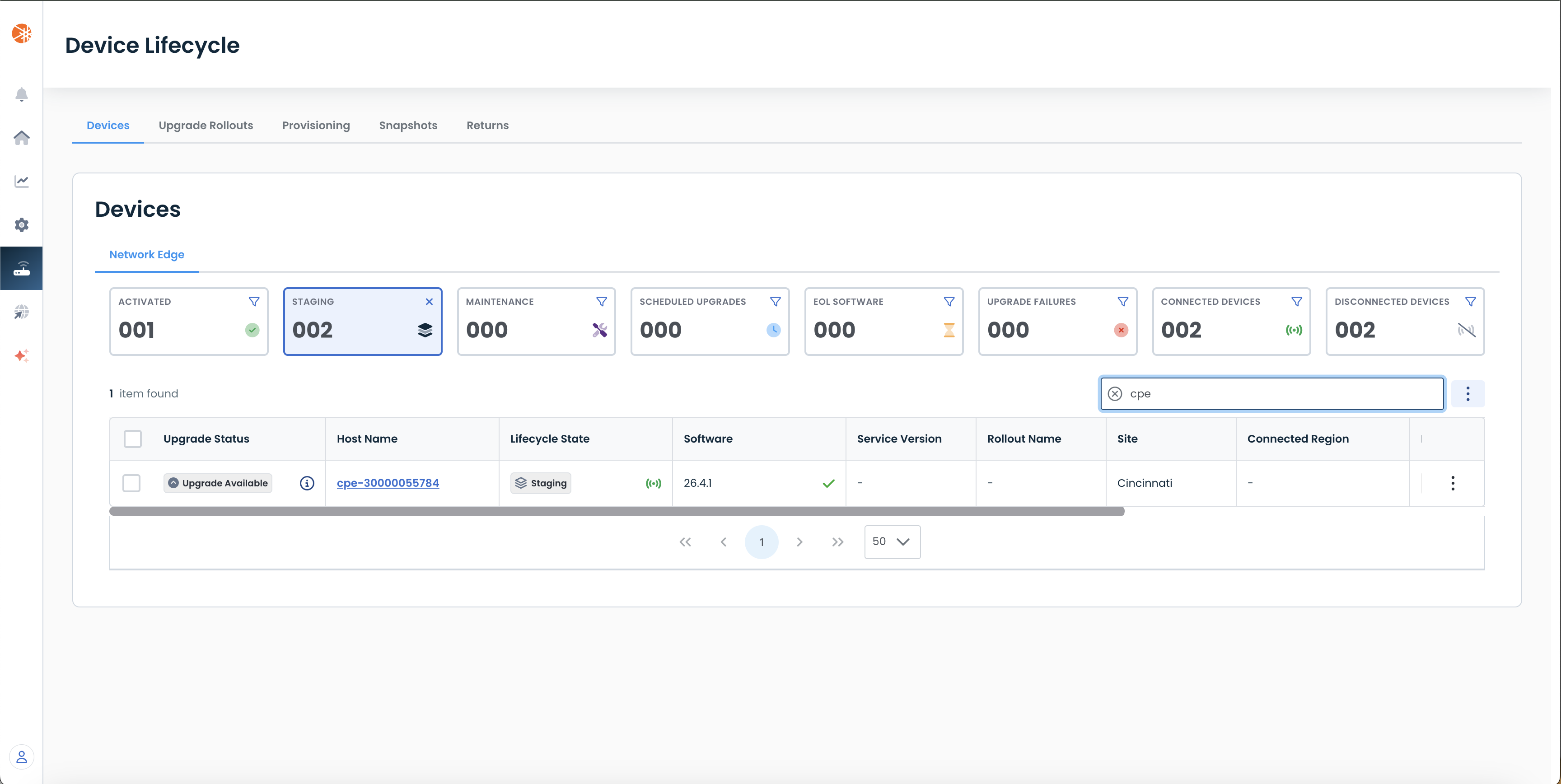The height and width of the screenshot is (784, 1561).
Task: Click connected signal icon in Lifecycle State cell
Action: pyautogui.click(x=653, y=483)
